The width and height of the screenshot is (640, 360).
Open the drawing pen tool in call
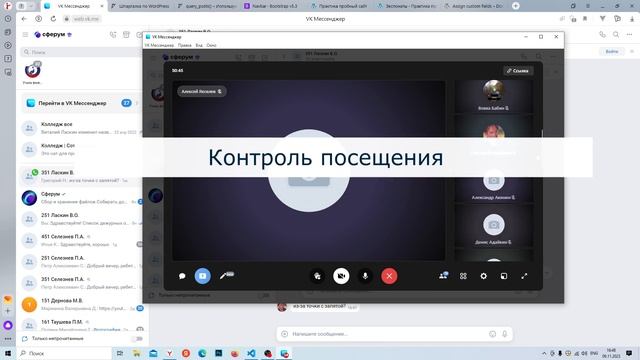click(x=227, y=276)
